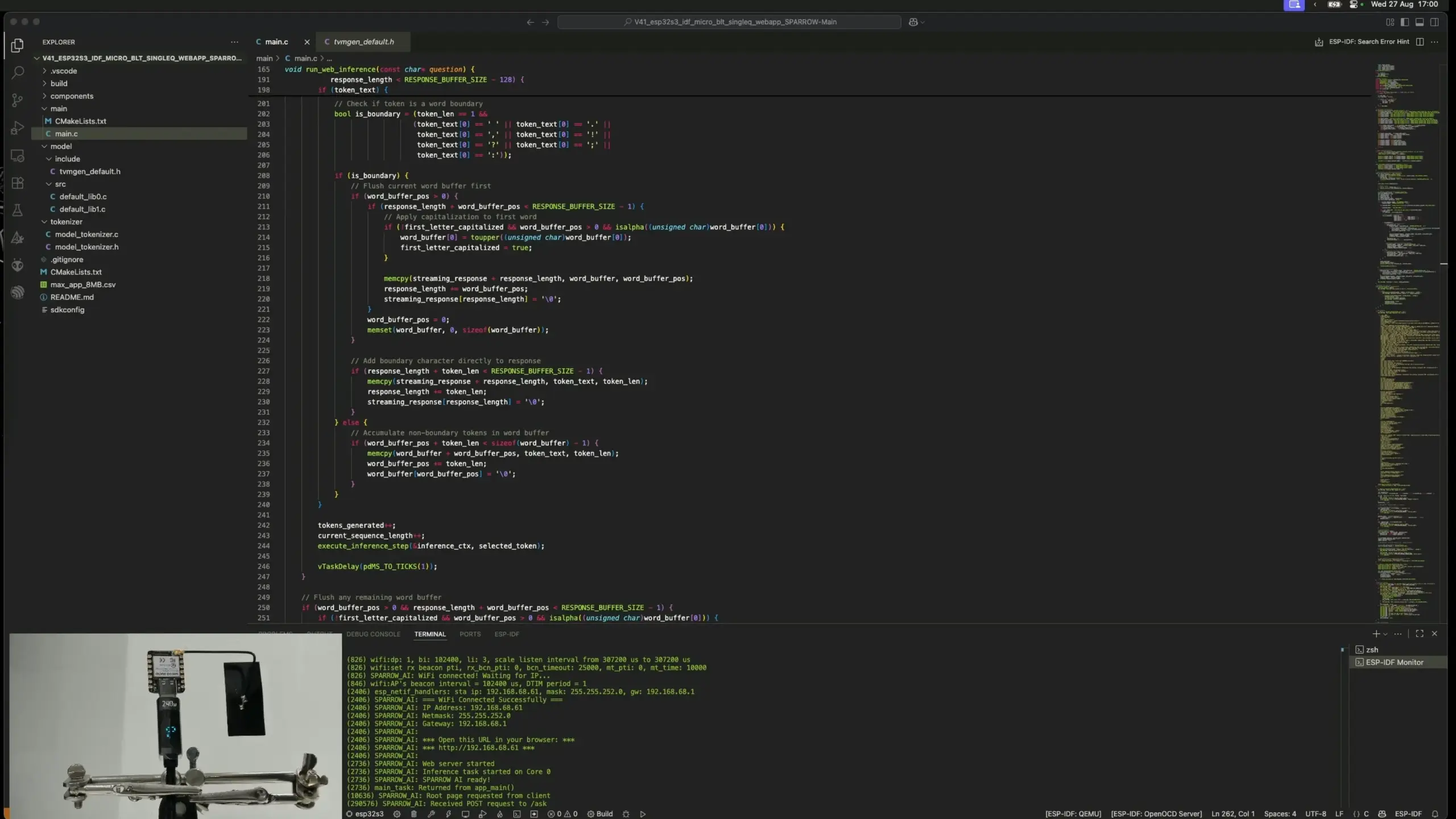
Task: Open Source Control view in activity bar
Action: click(18, 100)
